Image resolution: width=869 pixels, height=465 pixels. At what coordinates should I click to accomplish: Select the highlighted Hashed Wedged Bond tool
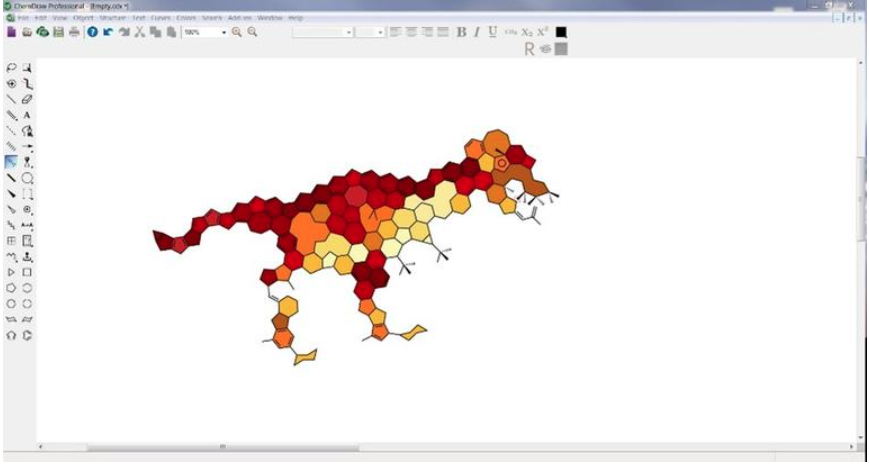(x=11, y=162)
